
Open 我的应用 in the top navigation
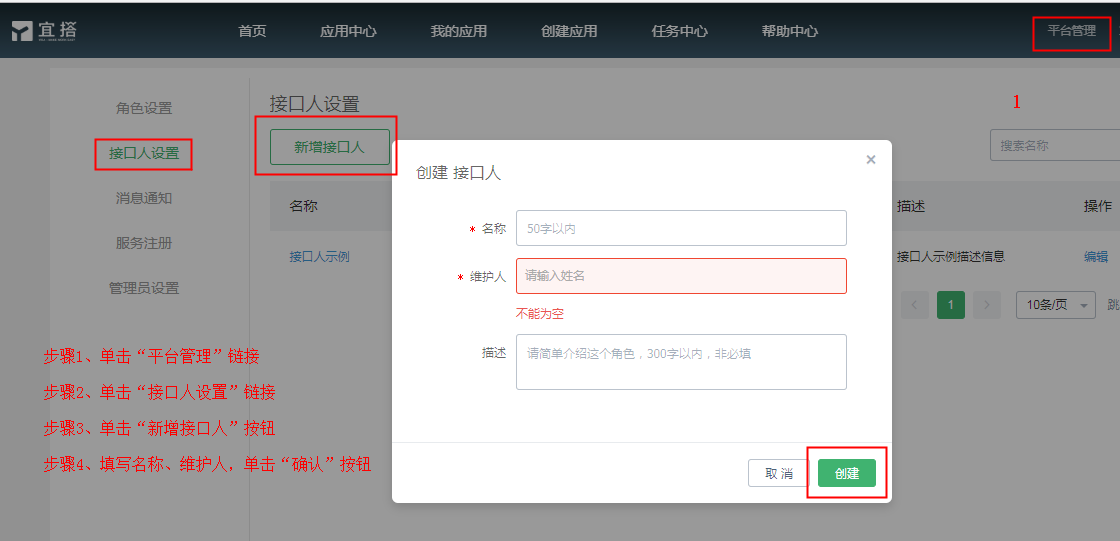point(459,31)
